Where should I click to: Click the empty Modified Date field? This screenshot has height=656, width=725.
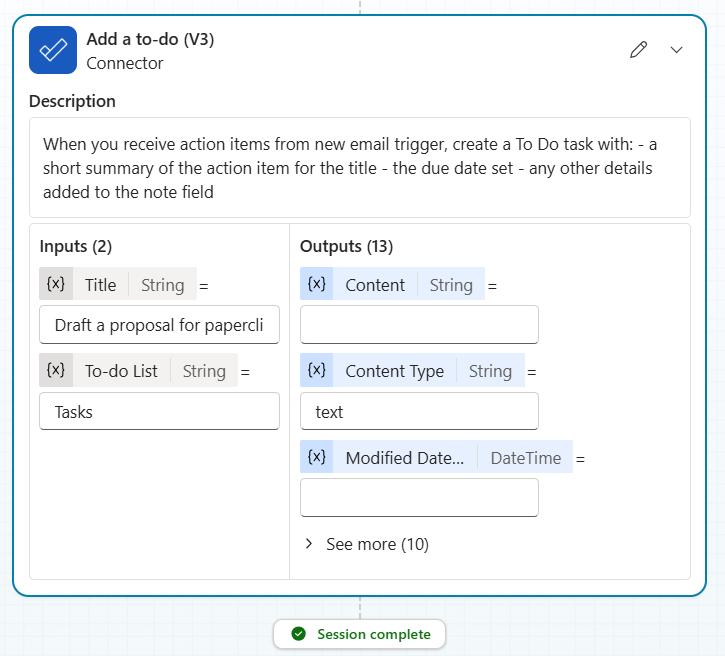pos(419,497)
